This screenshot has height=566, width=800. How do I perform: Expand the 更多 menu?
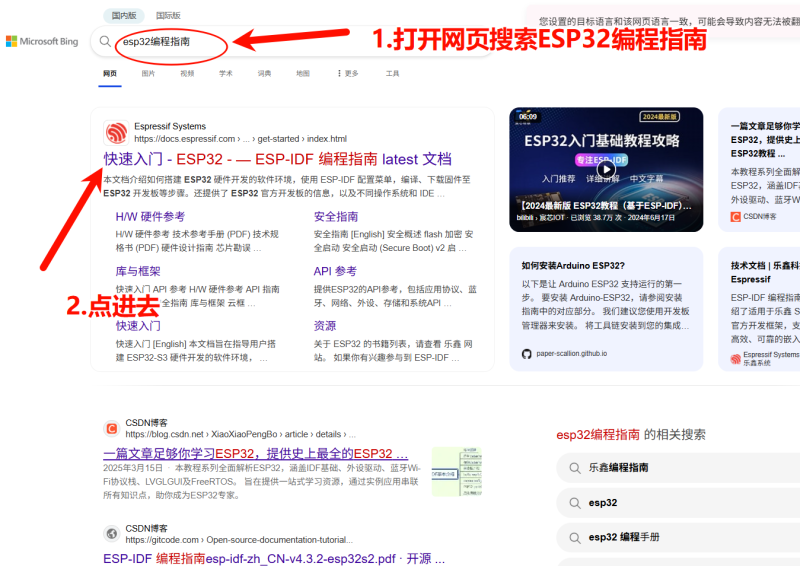click(347, 73)
